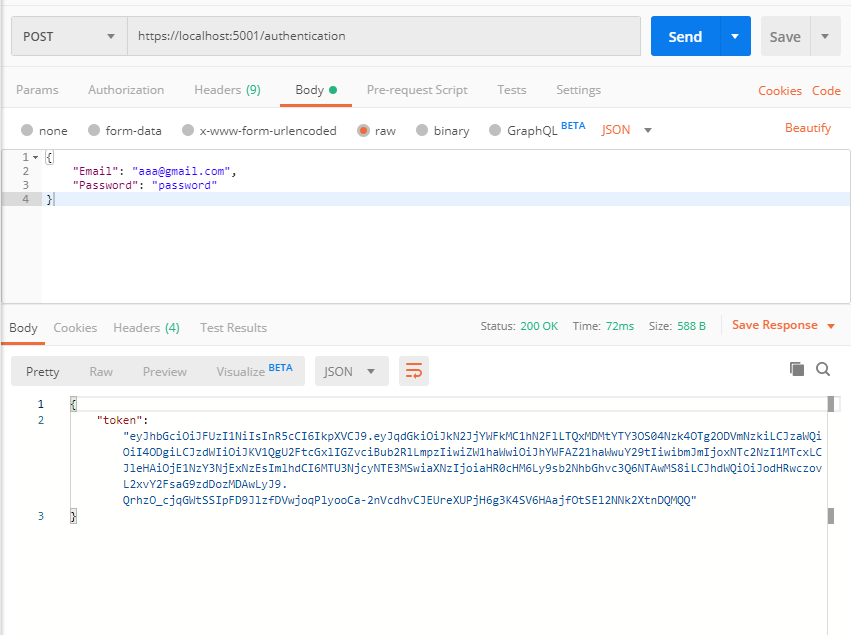Send the request

pyautogui.click(x=685, y=36)
